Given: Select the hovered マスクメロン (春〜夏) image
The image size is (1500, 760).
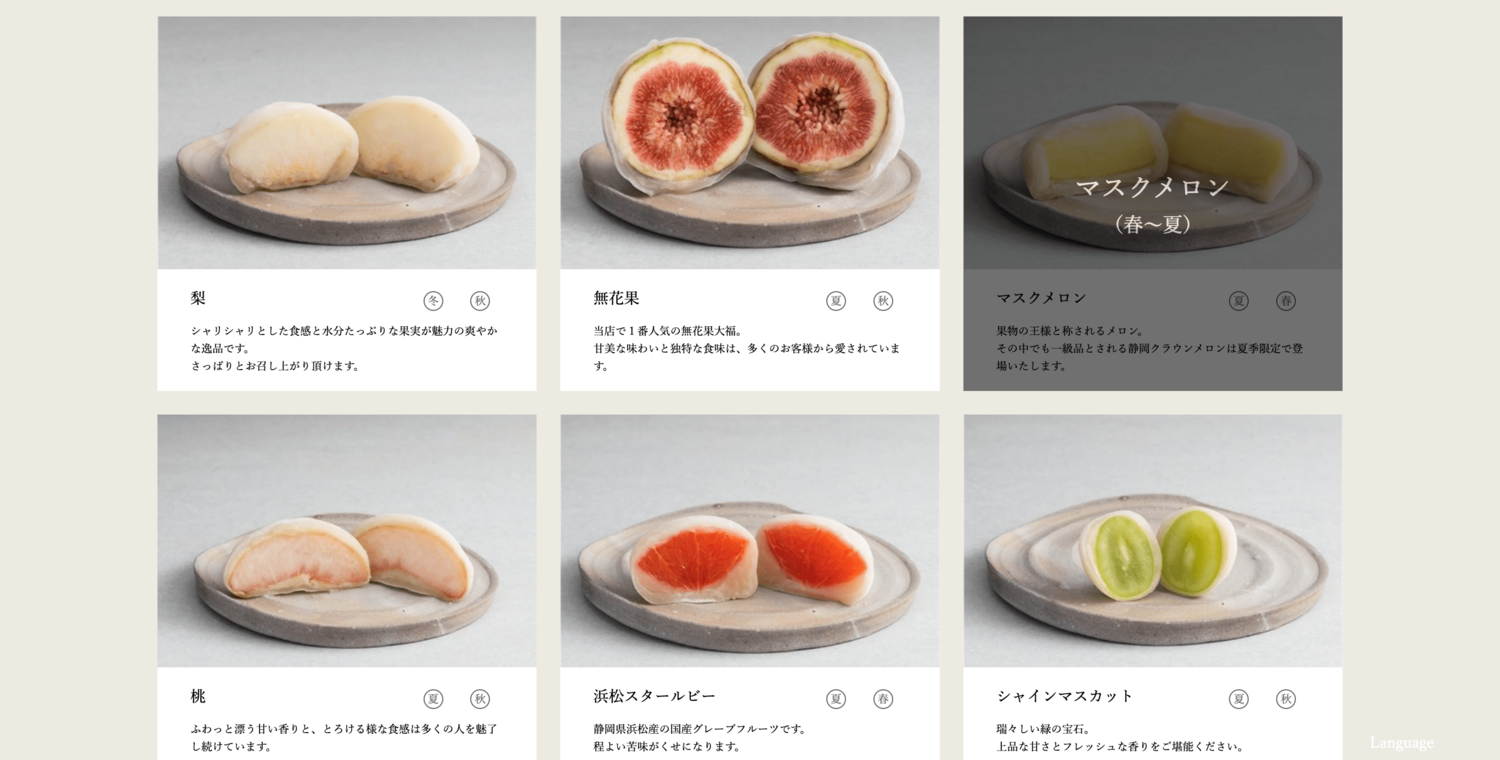Looking at the screenshot, I should coord(1153,143).
